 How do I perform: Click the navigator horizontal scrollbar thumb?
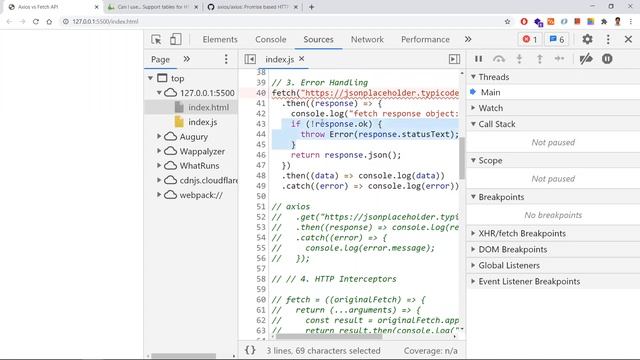[x=183, y=356]
